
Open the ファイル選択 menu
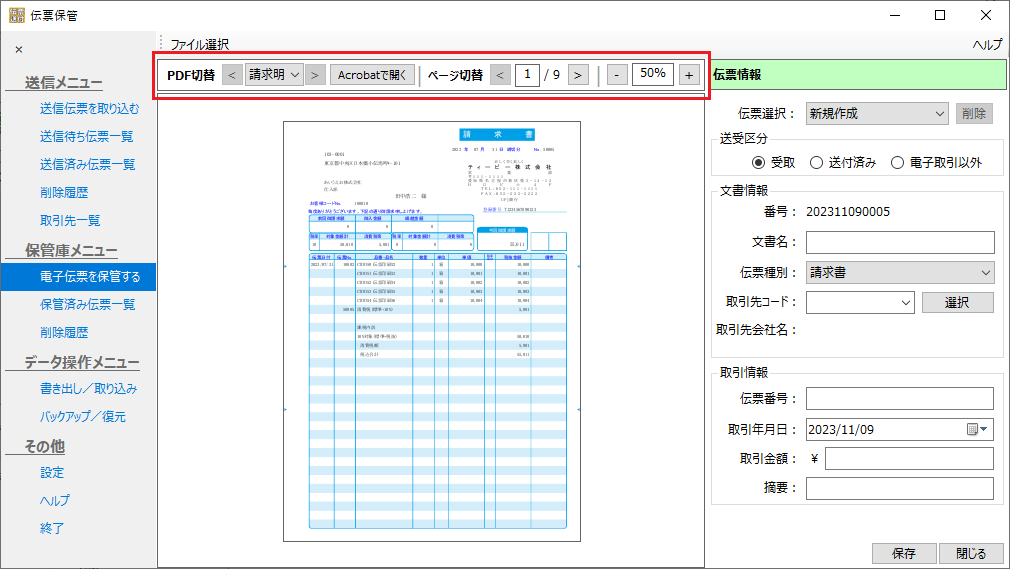pyautogui.click(x=199, y=44)
